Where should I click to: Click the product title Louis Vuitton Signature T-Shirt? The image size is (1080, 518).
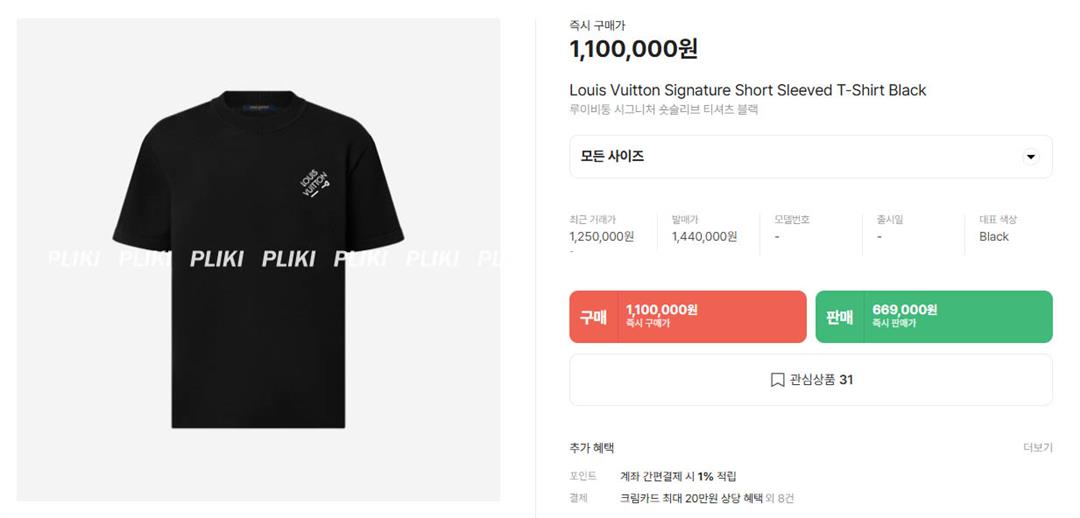[x=747, y=90]
